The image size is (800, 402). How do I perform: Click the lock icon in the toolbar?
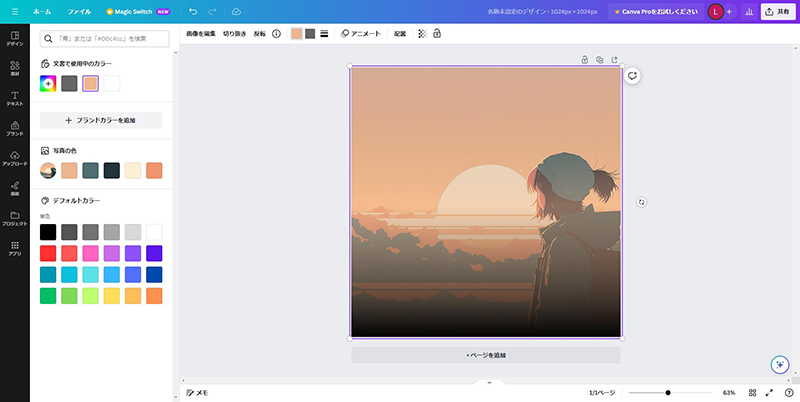pyautogui.click(x=437, y=34)
